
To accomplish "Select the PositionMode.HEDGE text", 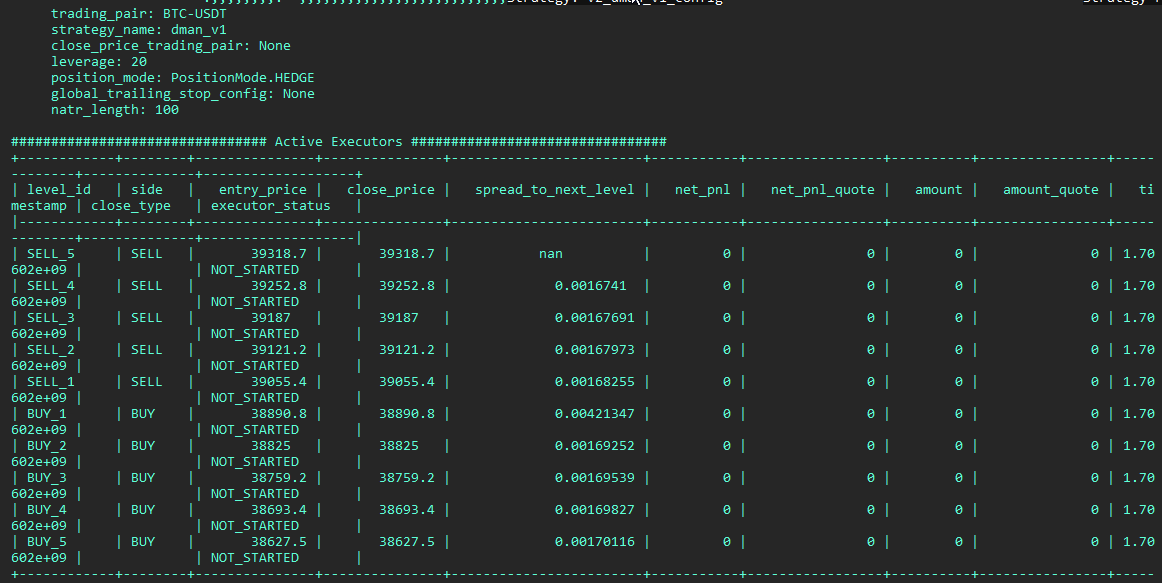I will pos(243,78).
